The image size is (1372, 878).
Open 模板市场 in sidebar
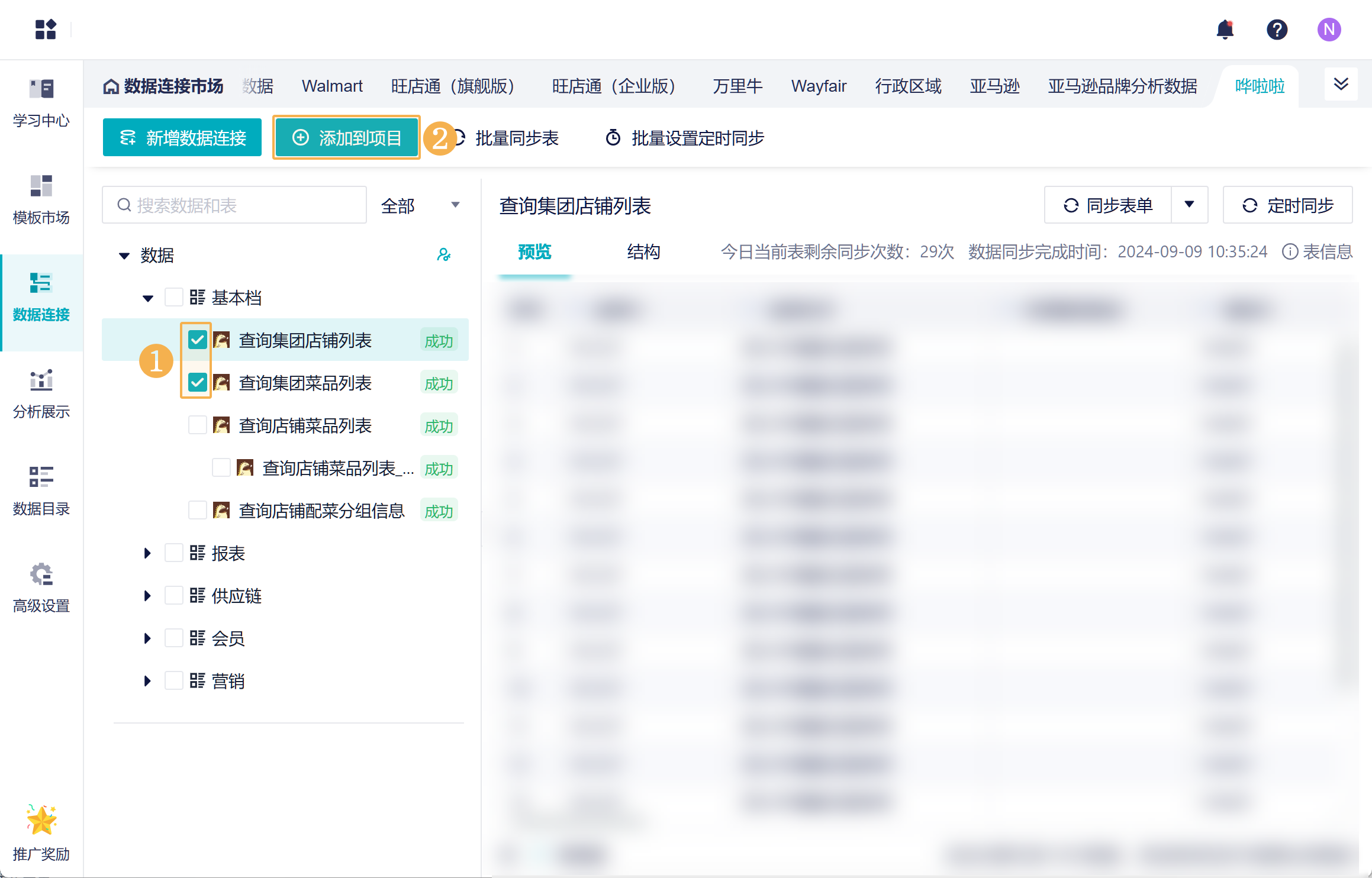point(41,200)
